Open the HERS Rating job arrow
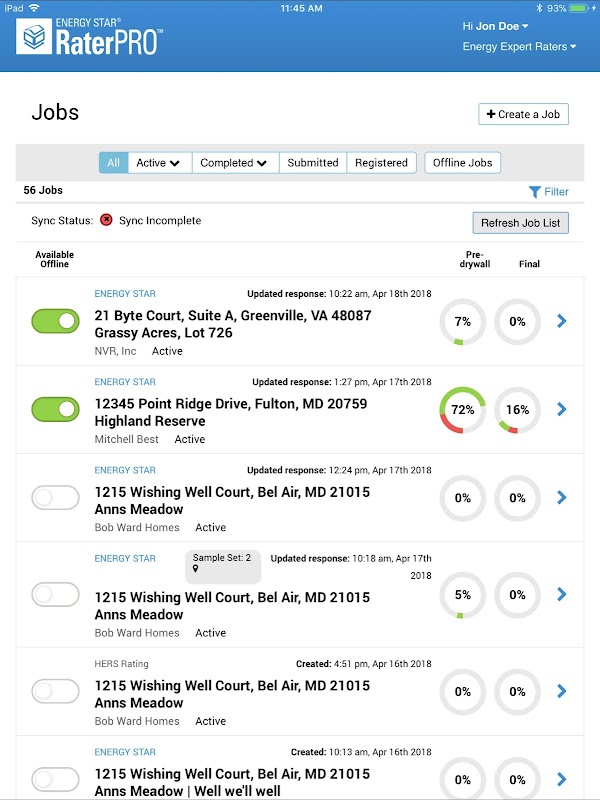The image size is (600, 800). tap(562, 691)
